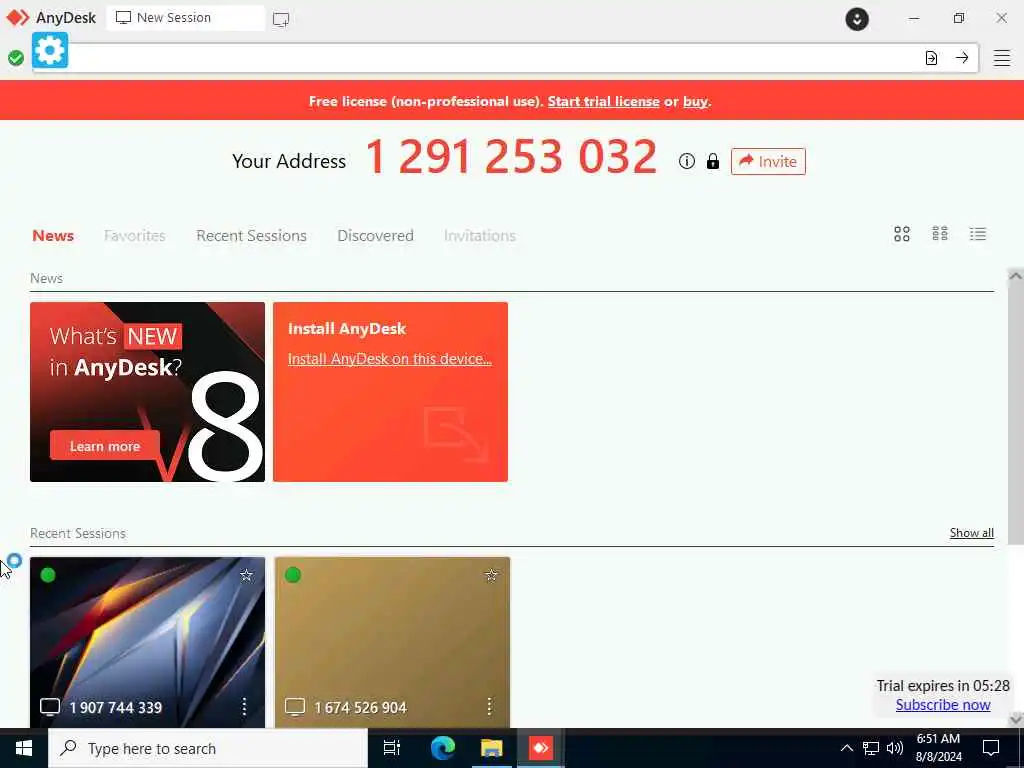Open File Explorer from taskbar
The height and width of the screenshot is (768, 1024).
pyautogui.click(x=492, y=748)
